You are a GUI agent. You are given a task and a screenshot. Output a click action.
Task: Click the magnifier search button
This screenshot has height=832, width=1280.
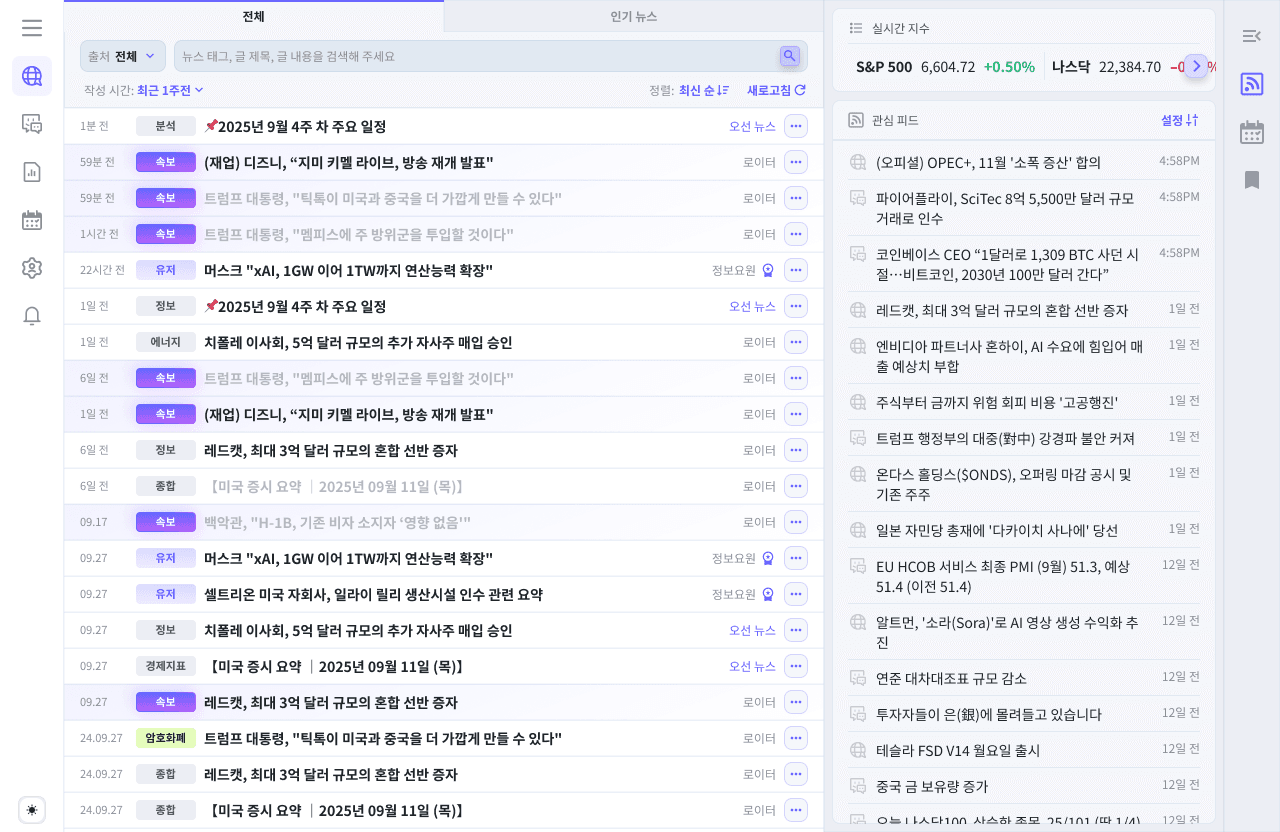click(790, 56)
